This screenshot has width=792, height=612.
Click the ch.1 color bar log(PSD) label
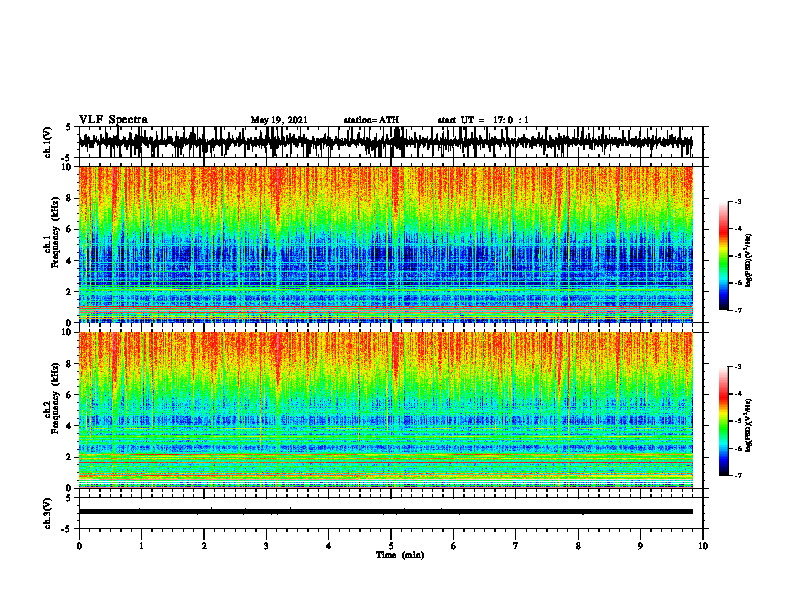(x=749, y=261)
